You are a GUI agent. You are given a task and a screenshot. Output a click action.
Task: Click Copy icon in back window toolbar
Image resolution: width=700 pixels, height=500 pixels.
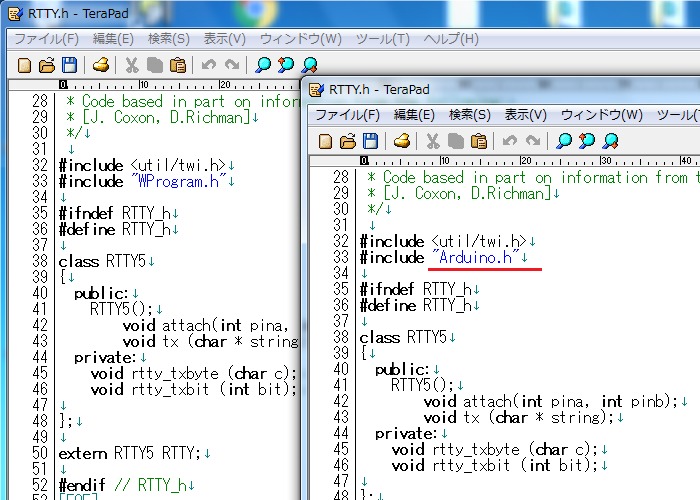tap(155, 65)
